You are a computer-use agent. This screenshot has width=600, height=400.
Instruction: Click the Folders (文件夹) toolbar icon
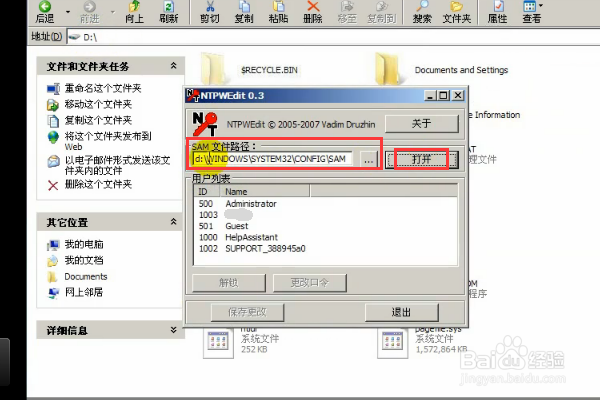457,11
